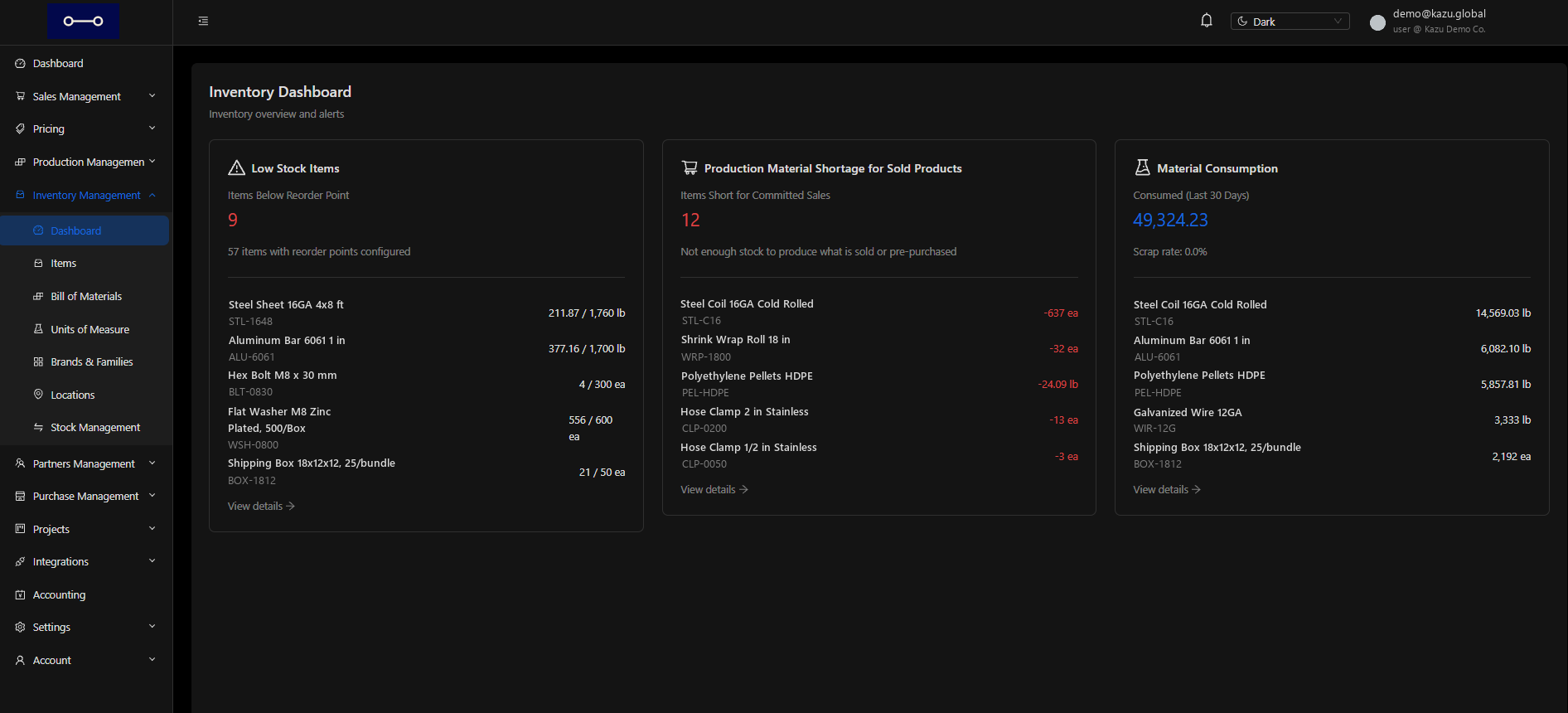This screenshot has width=1568, height=713.
Task: Click Hex Bolt M8 x 30 mm item
Action: pos(282,375)
